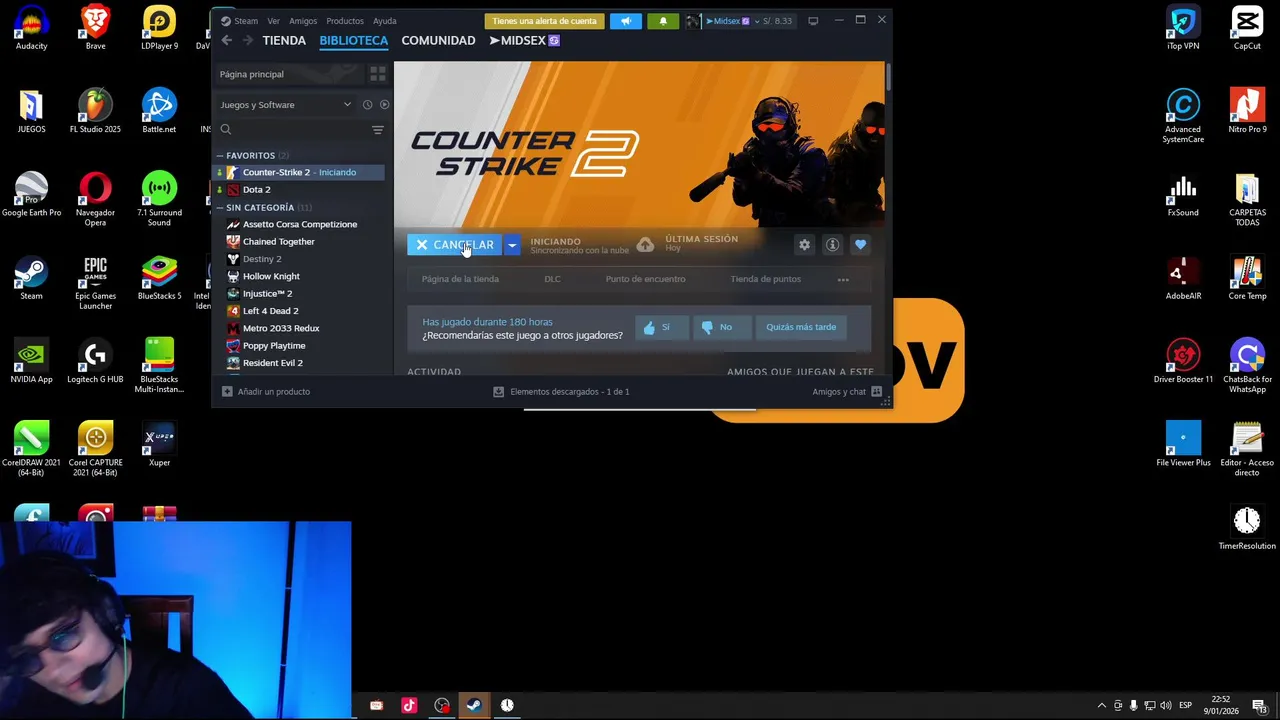
Task: Click the Steam icon in the taskbar
Action: point(474,705)
